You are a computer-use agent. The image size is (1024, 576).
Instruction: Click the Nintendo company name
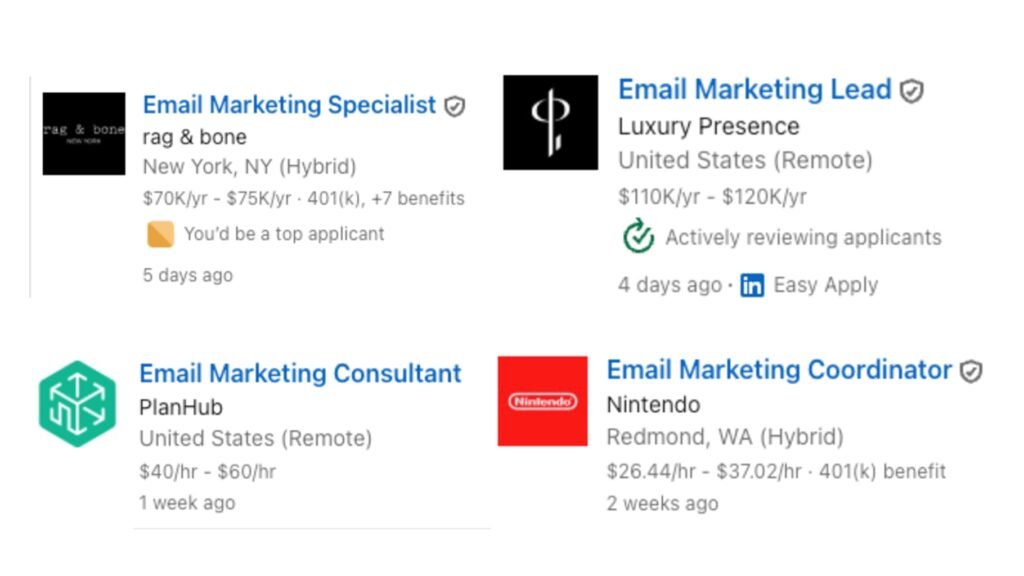(653, 405)
